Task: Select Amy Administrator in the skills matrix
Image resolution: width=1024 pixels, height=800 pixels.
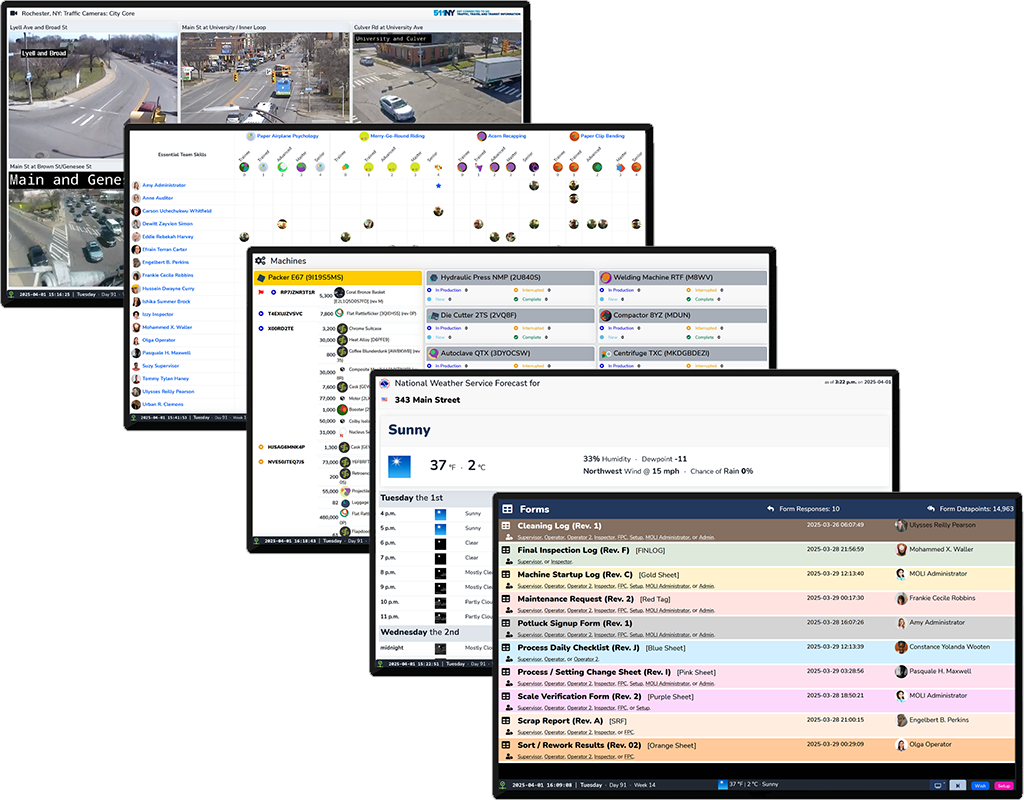Action: (x=164, y=185)
